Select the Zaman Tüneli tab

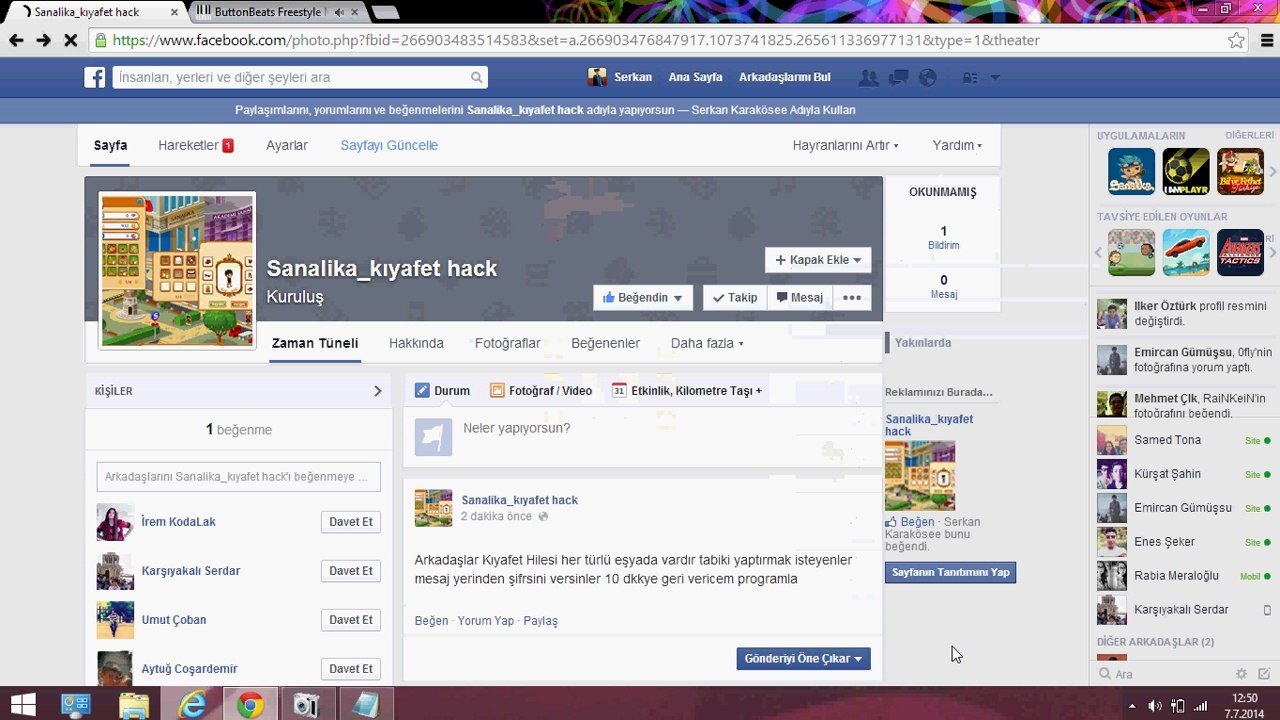click(x=315, y=343)
